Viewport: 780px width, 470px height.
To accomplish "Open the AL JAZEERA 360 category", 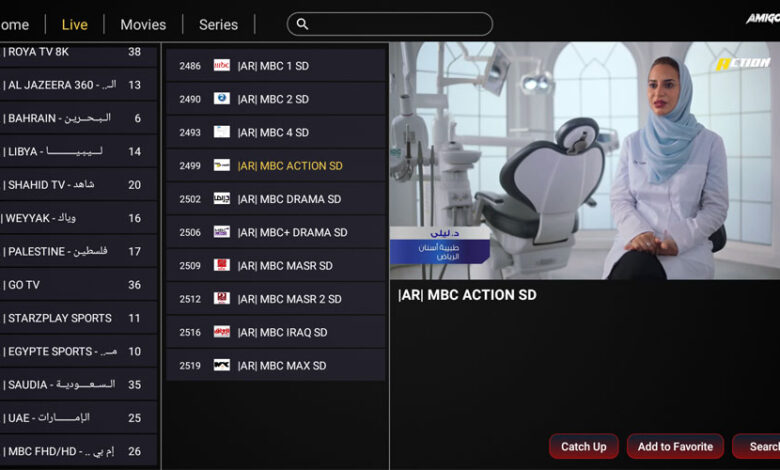I will coord(78,85).
